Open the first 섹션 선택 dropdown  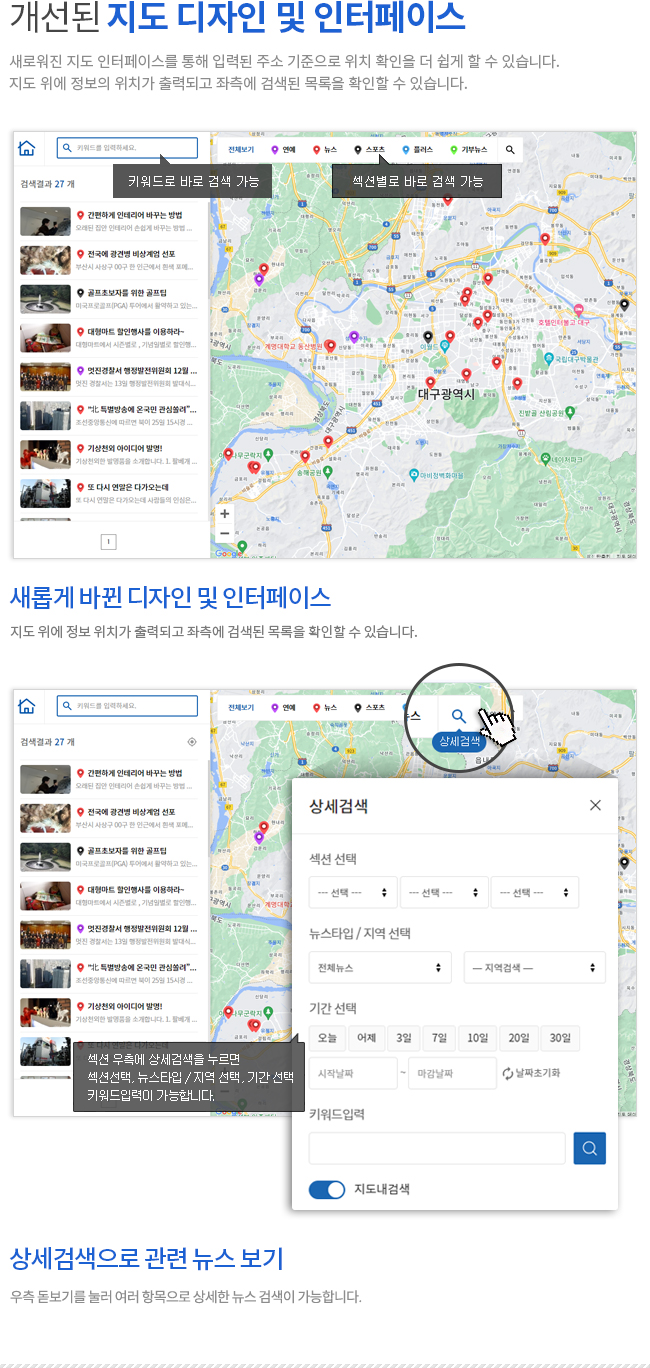point(353,892)
